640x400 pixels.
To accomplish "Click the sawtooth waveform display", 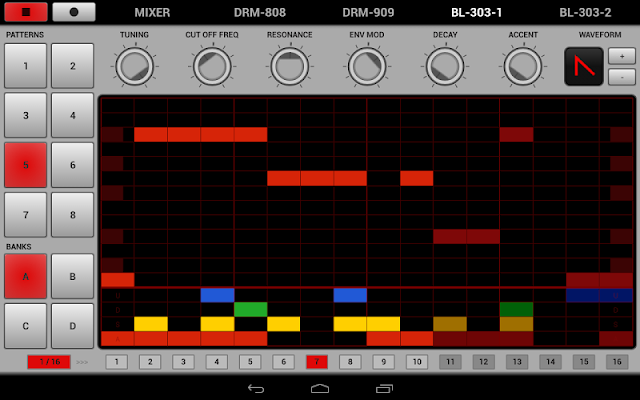I will point(584,67).
